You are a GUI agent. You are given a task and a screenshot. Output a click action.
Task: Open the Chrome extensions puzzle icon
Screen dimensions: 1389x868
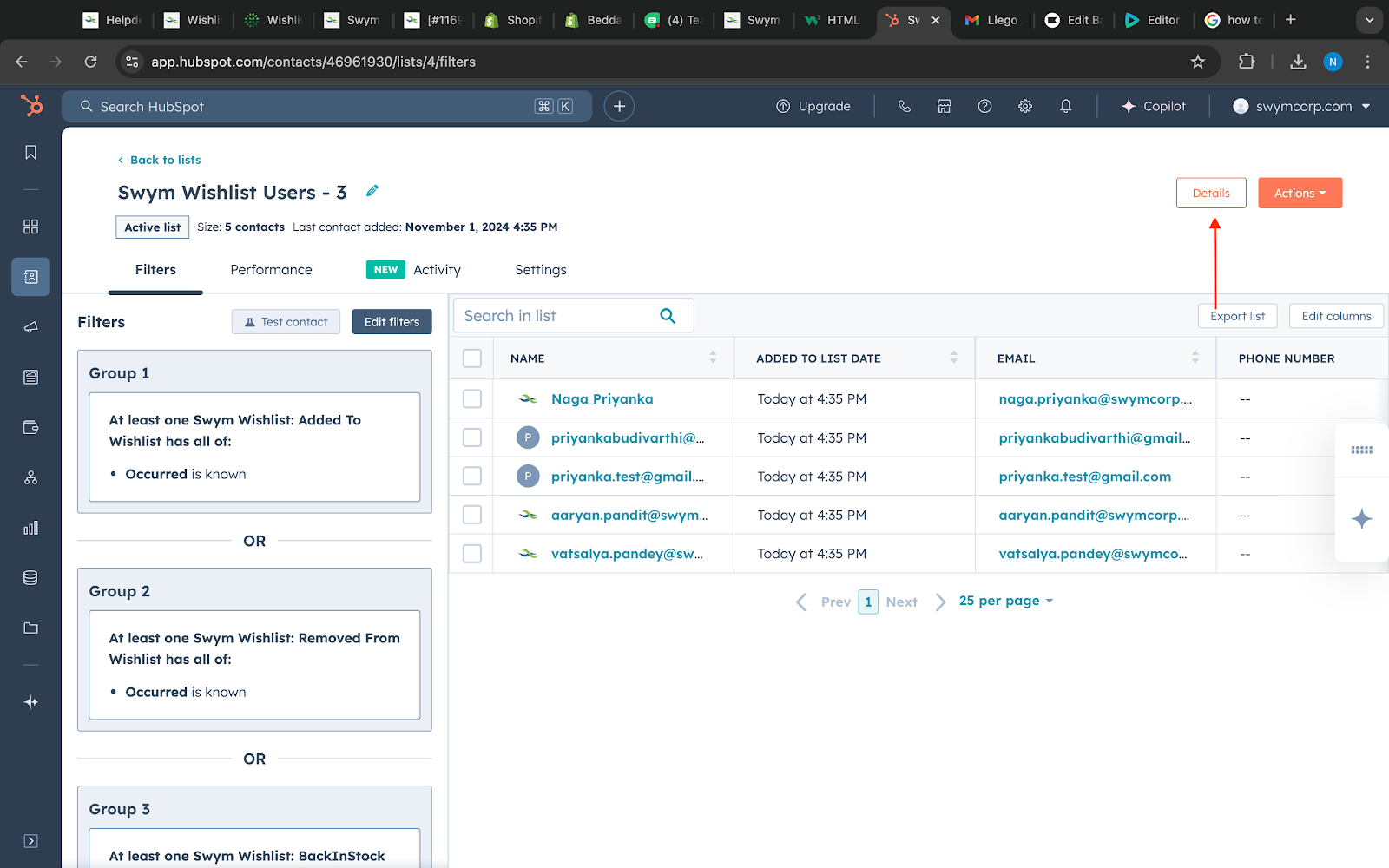pyautogui.click(x=1247, y=62)
